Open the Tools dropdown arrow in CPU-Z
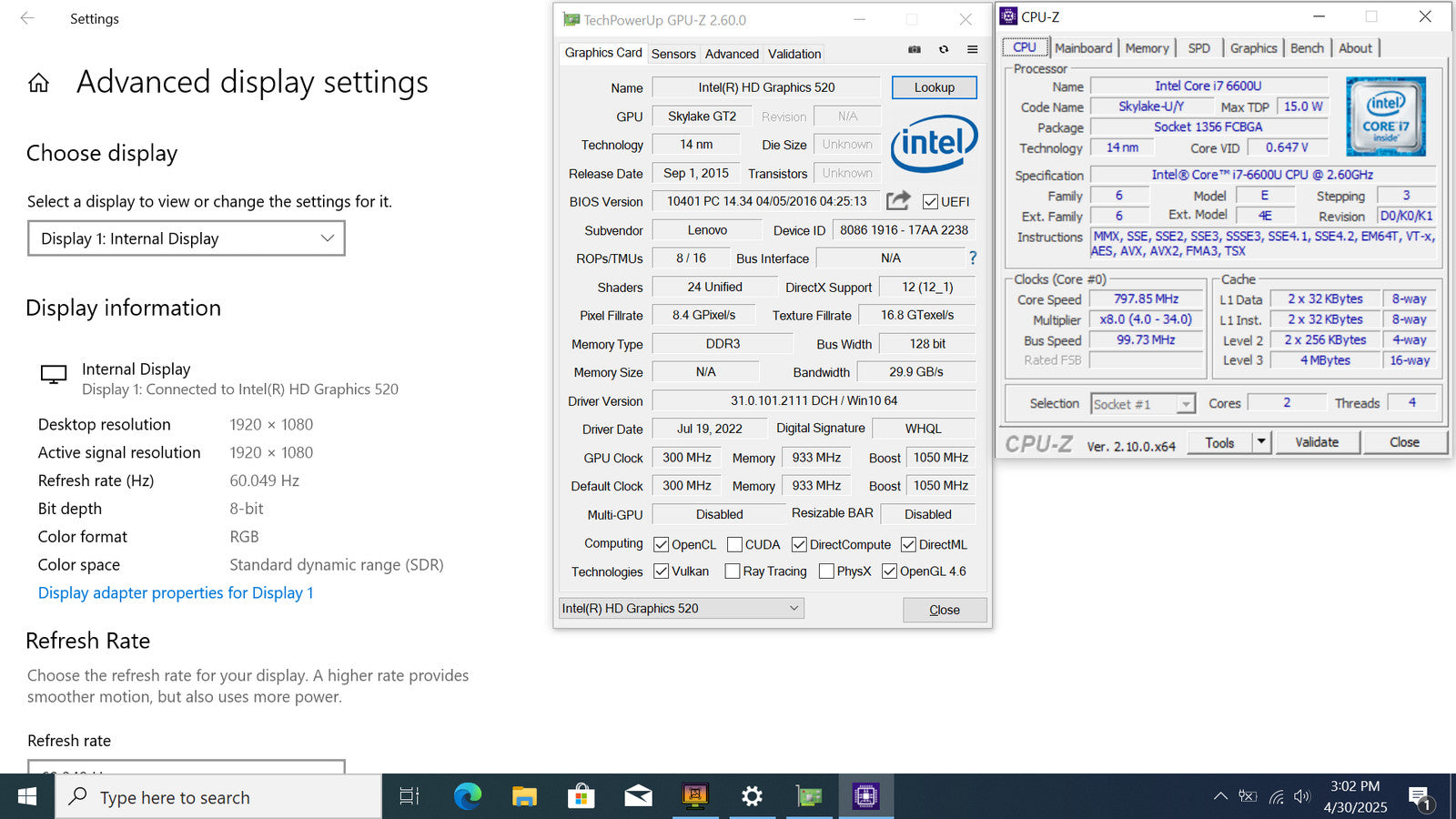Screen dimensions: 1456x819 pyautogui.click(x=1261, y=442)
